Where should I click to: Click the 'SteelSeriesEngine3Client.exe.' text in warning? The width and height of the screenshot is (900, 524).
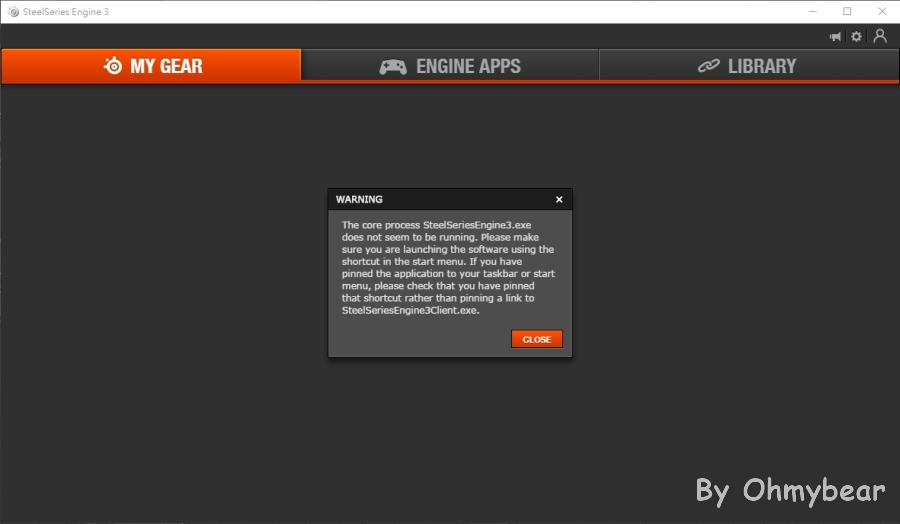(410, 310)
